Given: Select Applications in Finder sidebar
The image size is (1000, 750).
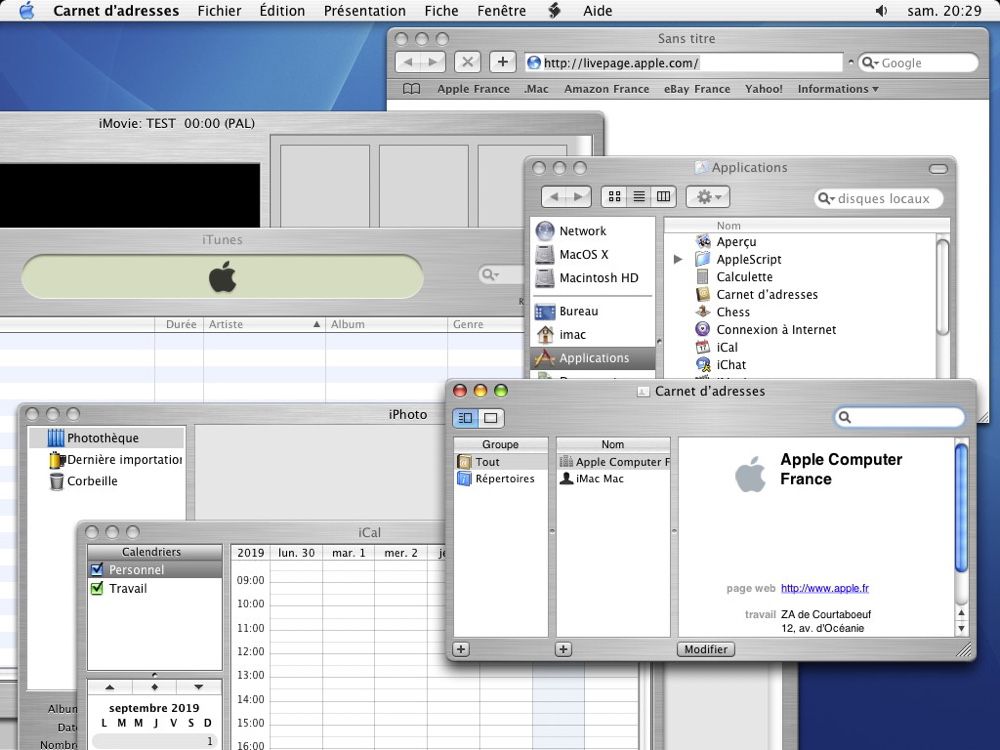Looking at the screenshot, I should 592,358.
